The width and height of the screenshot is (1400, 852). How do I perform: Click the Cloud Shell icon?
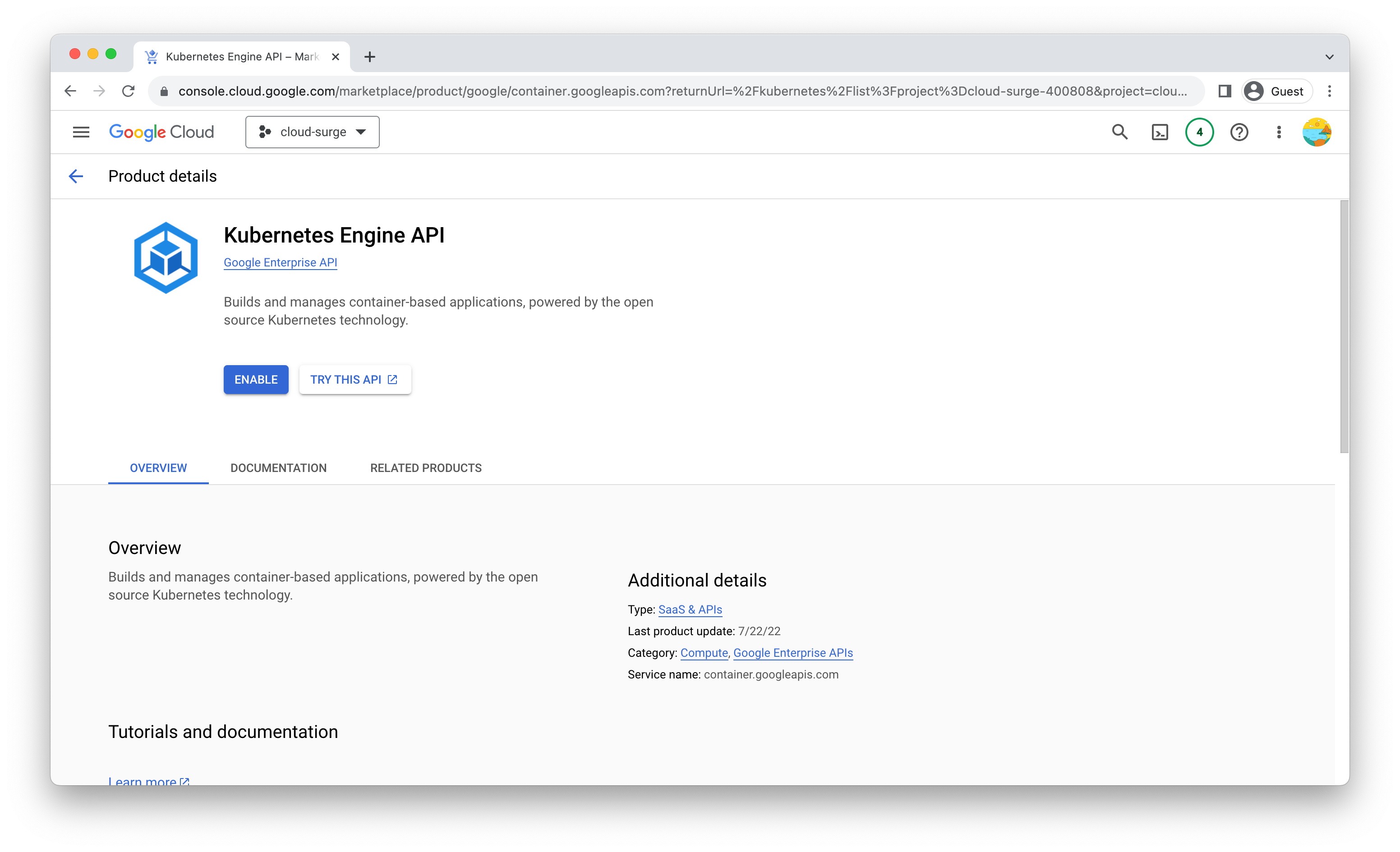pos(1160,132)
